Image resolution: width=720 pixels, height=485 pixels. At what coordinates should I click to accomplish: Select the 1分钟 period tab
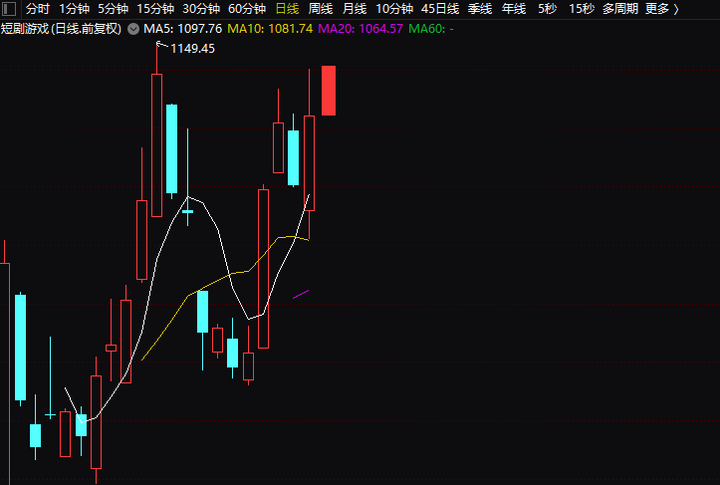click(x=74, y=8)
